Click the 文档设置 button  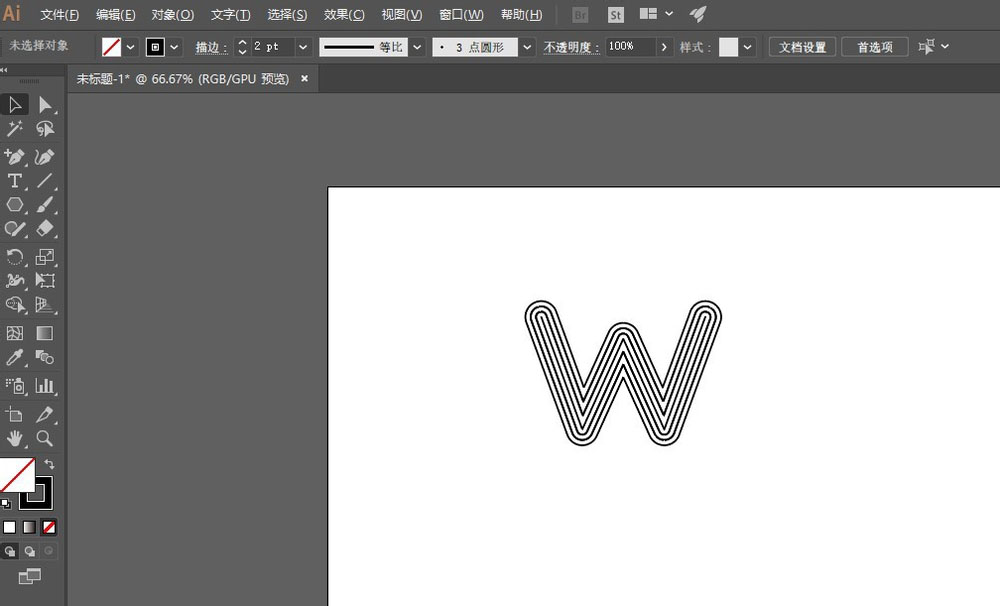coord(802,47)
